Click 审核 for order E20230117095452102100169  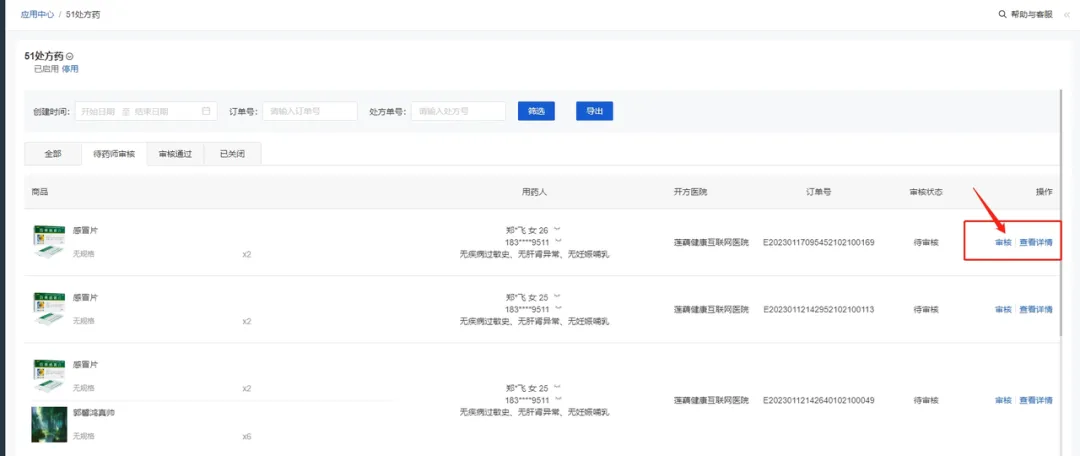coord(1003,242)
